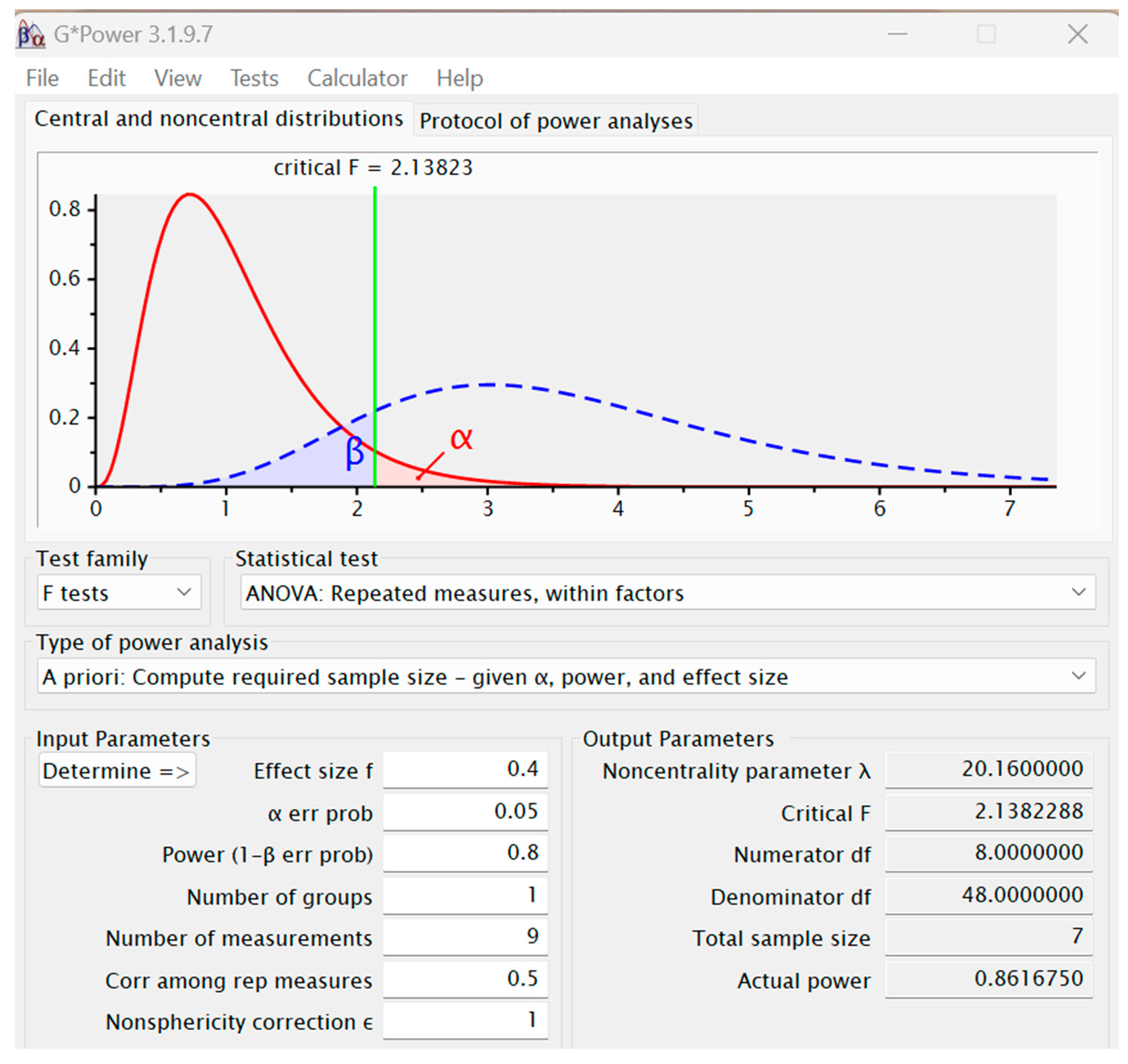Expand the Type of power analysis dropdown
Screen dimensions: 1128x1064
[566, 676]
